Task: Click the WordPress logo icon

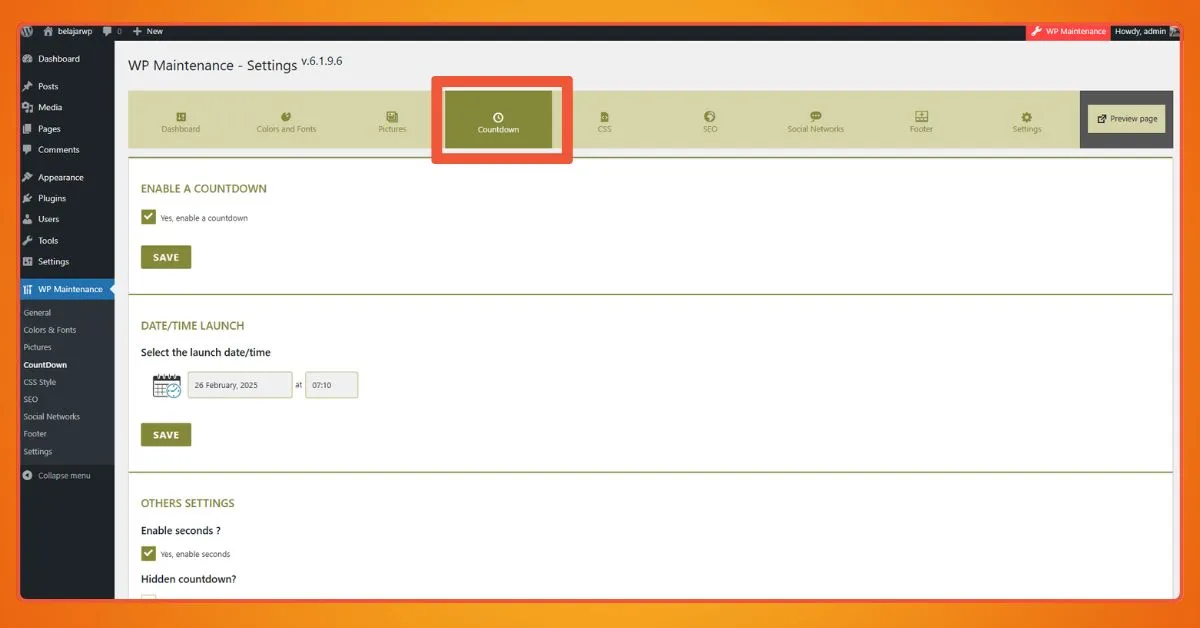Action: point(27,31)
